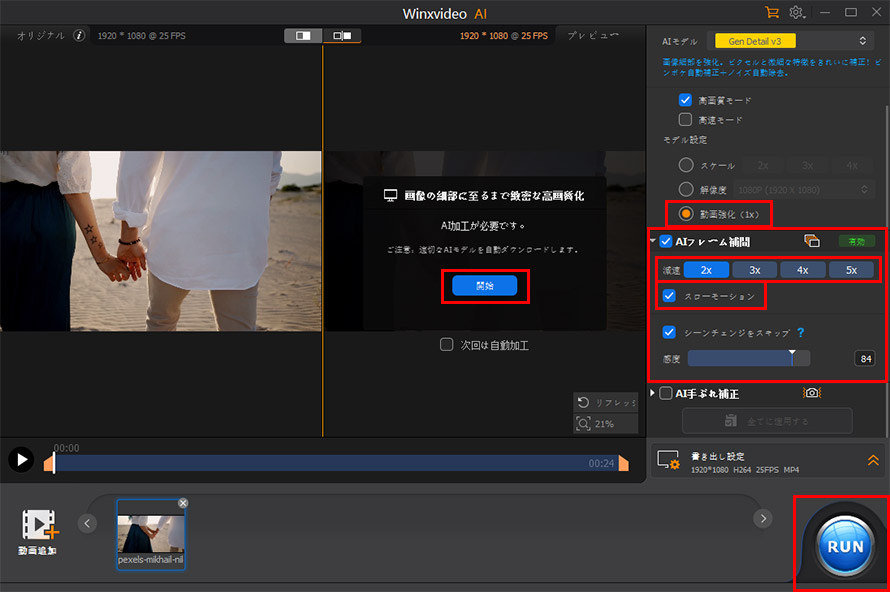890x592 pixels.
Task: Click the scene change help question mark
Action: click(800, 333)
